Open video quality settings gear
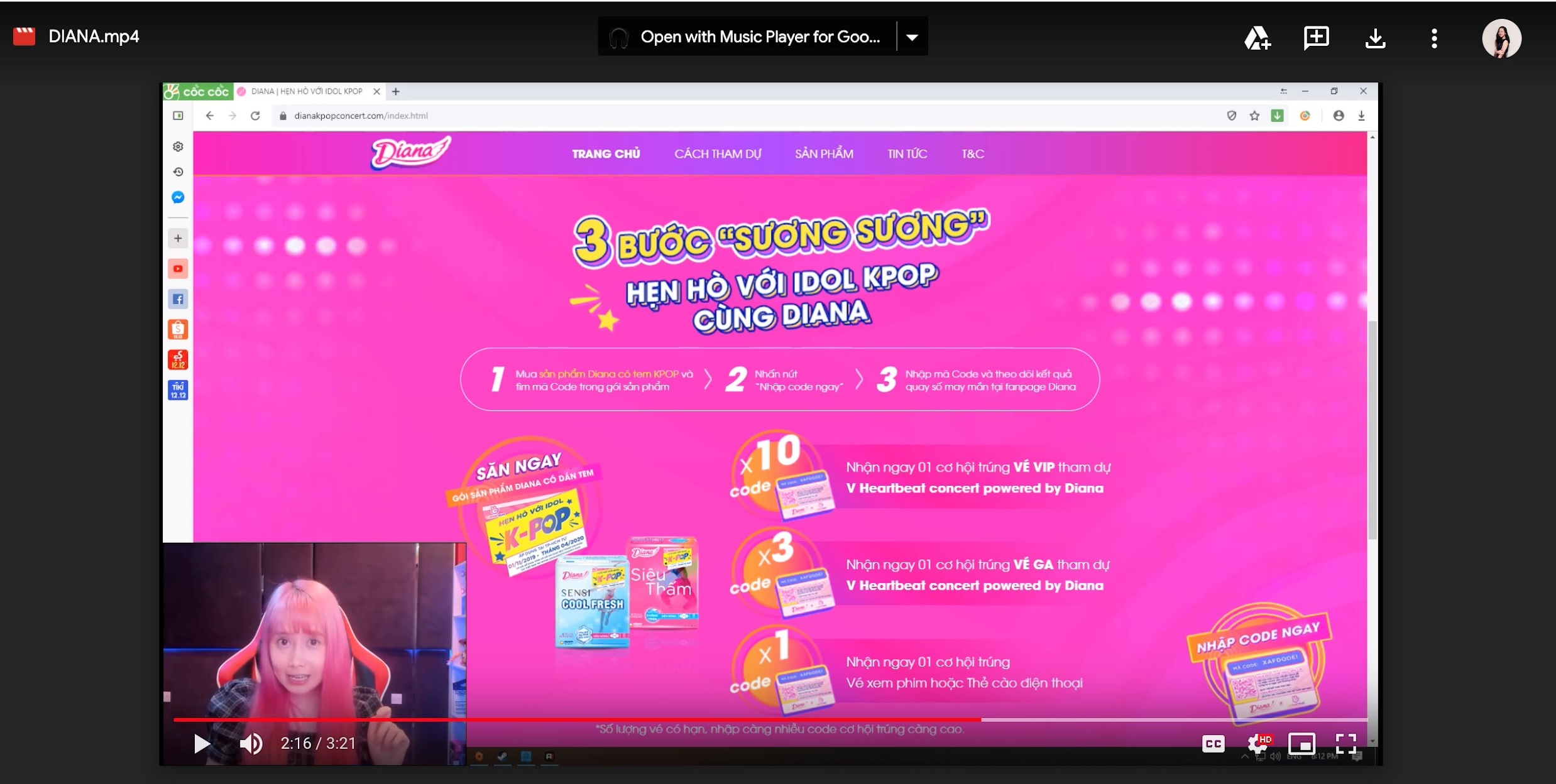 coord(1258,744)
